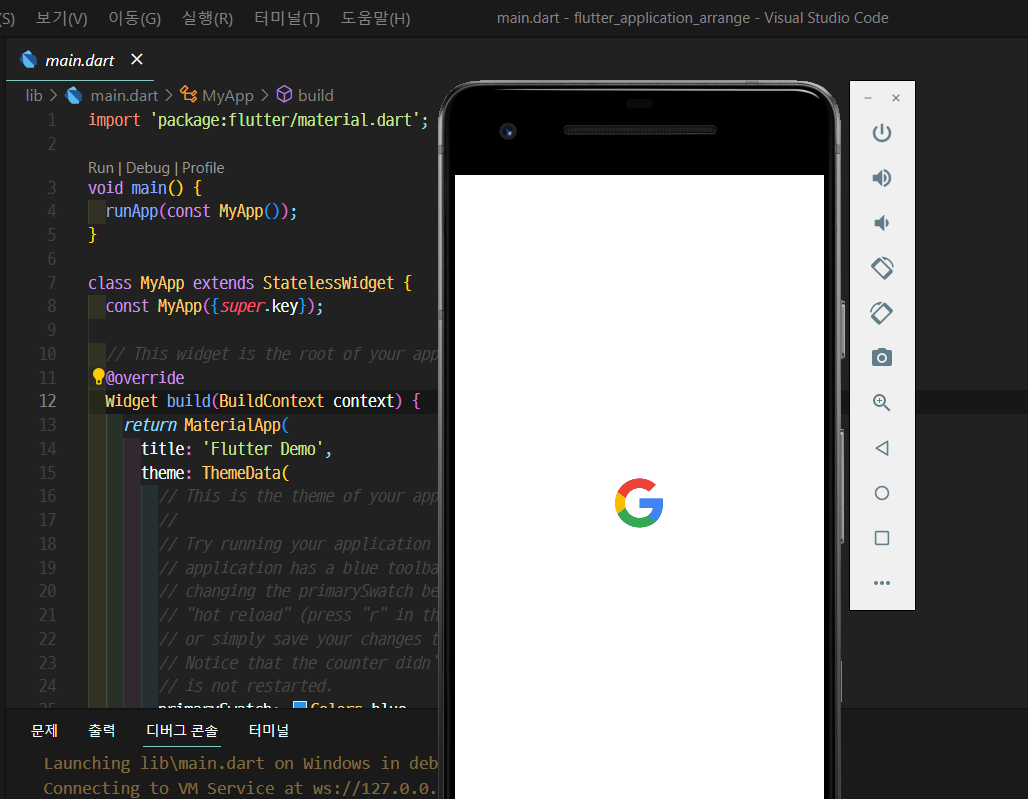Open emulator extended controls (three dots)
This screenshot has height=799, width=1028.
pos(882,583)
